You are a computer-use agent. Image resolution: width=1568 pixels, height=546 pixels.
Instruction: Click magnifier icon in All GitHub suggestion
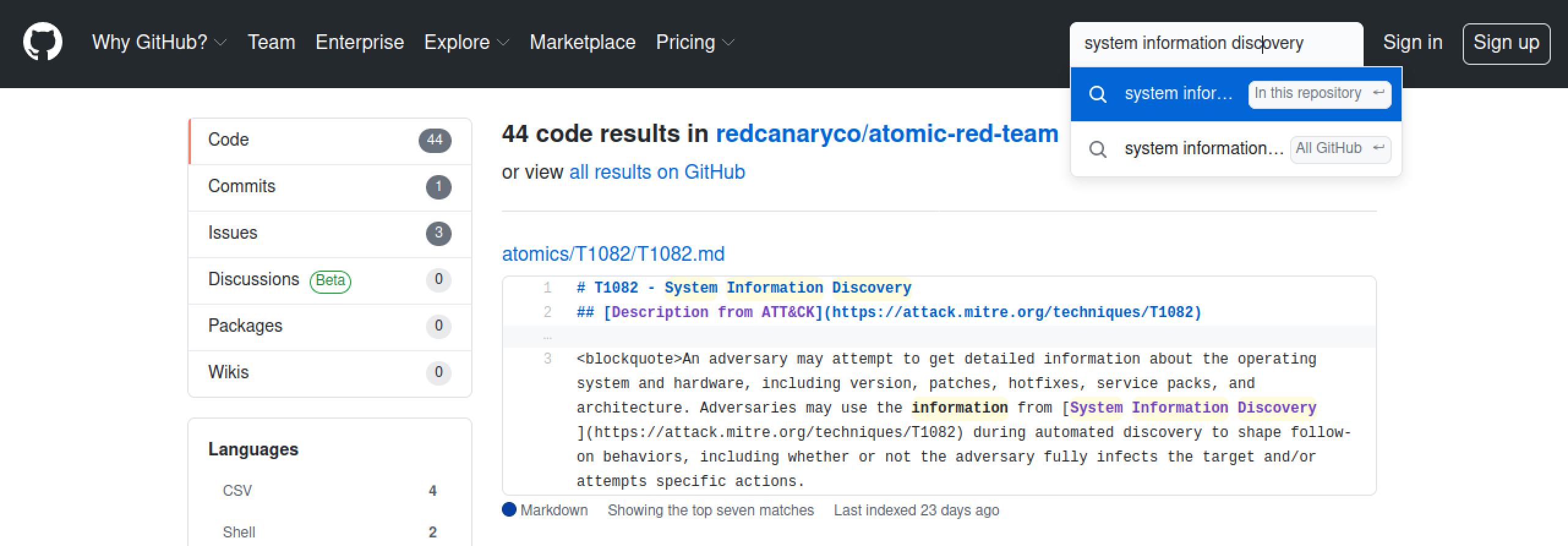point(1098,149)
